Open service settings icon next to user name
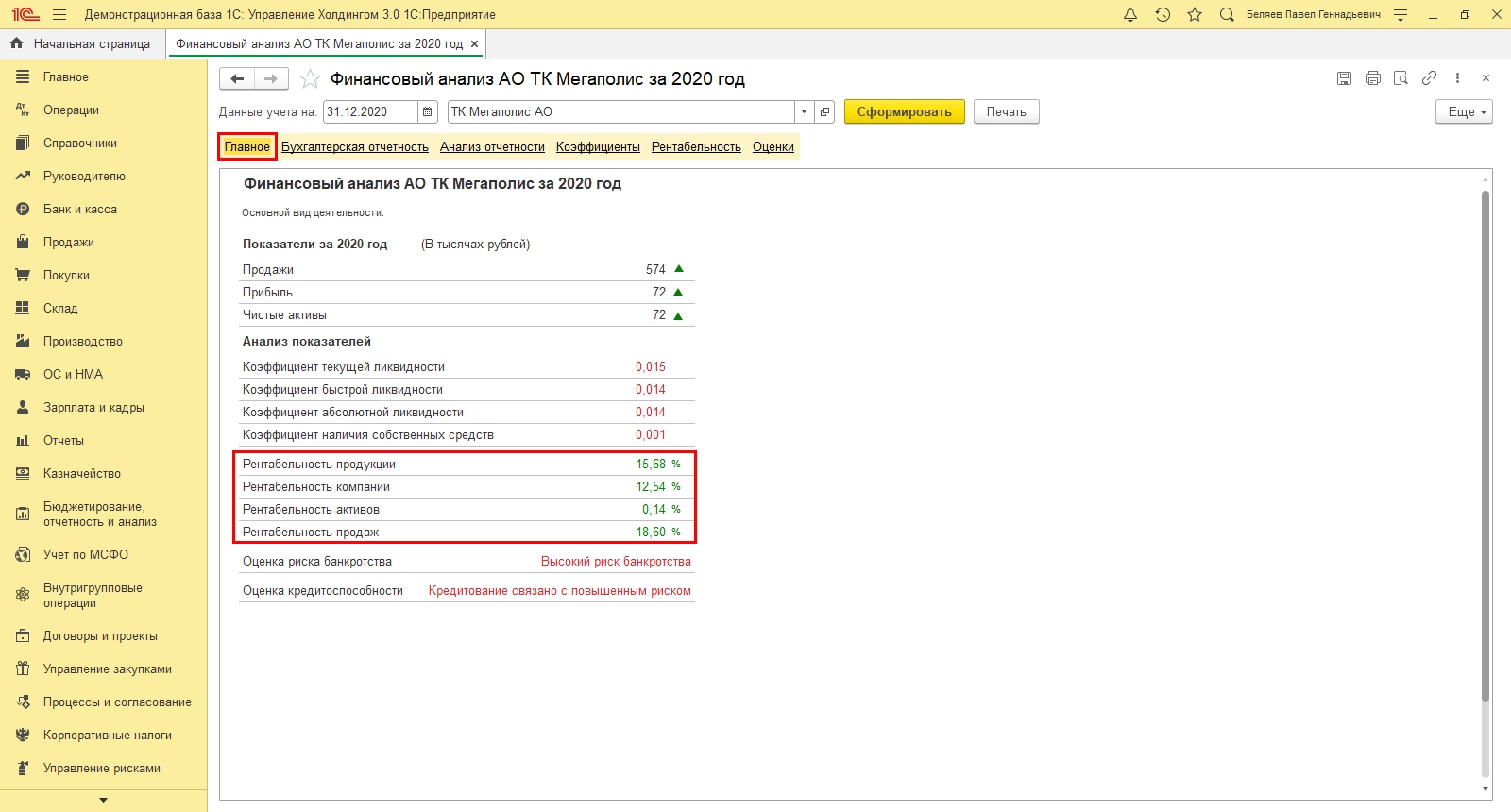Viewport: 1511px width, 812px height. (1401, 14)
